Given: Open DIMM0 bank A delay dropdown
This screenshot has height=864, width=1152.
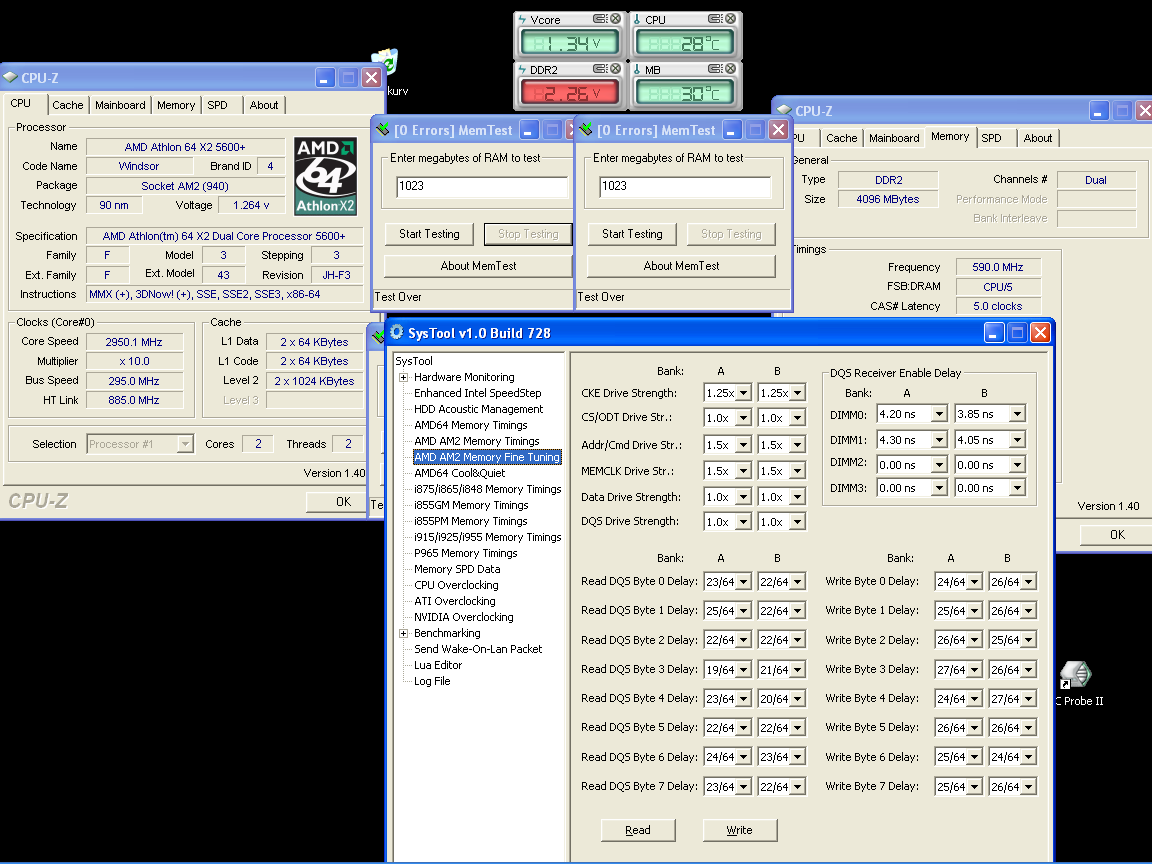Looking at the screenshot, I should (940, 414).
